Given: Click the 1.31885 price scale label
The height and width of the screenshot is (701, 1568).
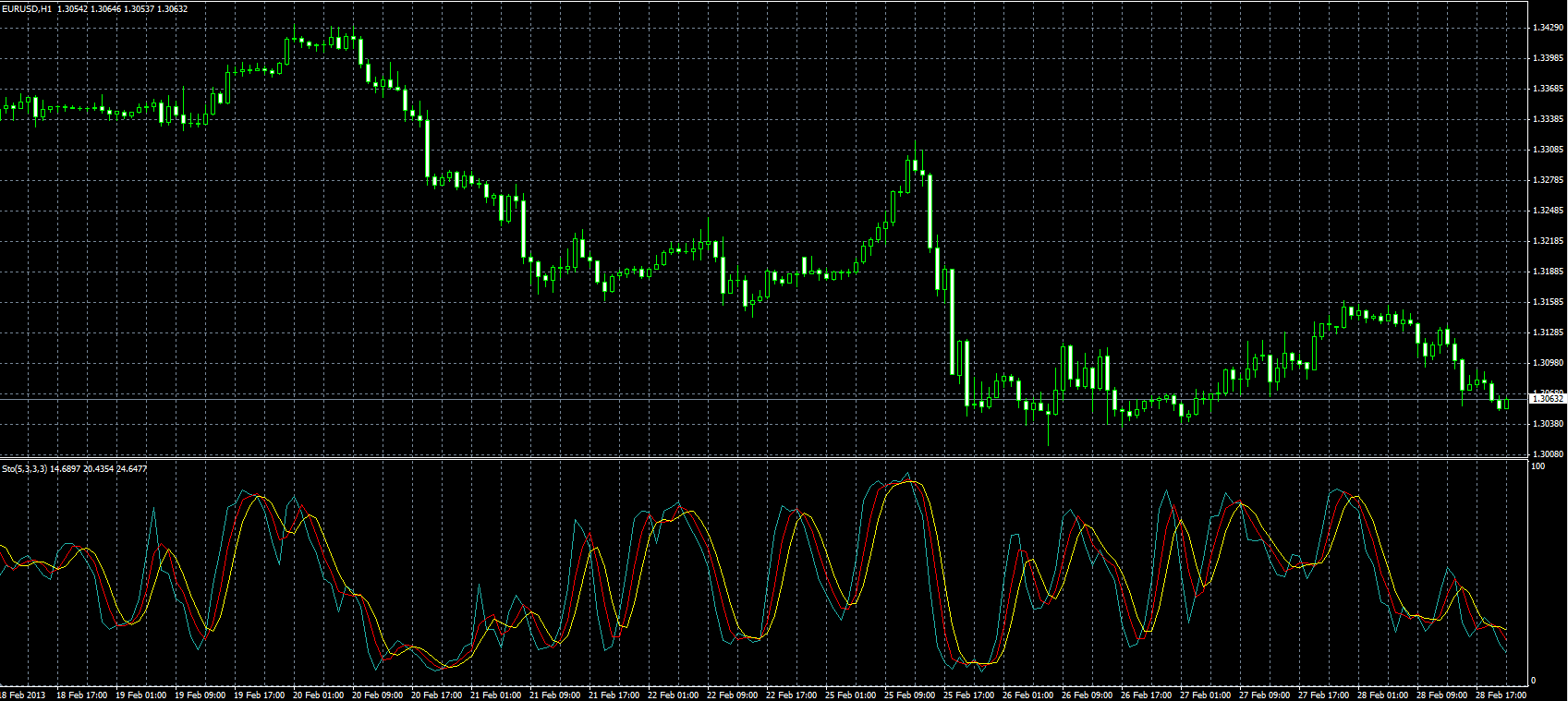Looking at the screenshot, I should click(1548, 272).
